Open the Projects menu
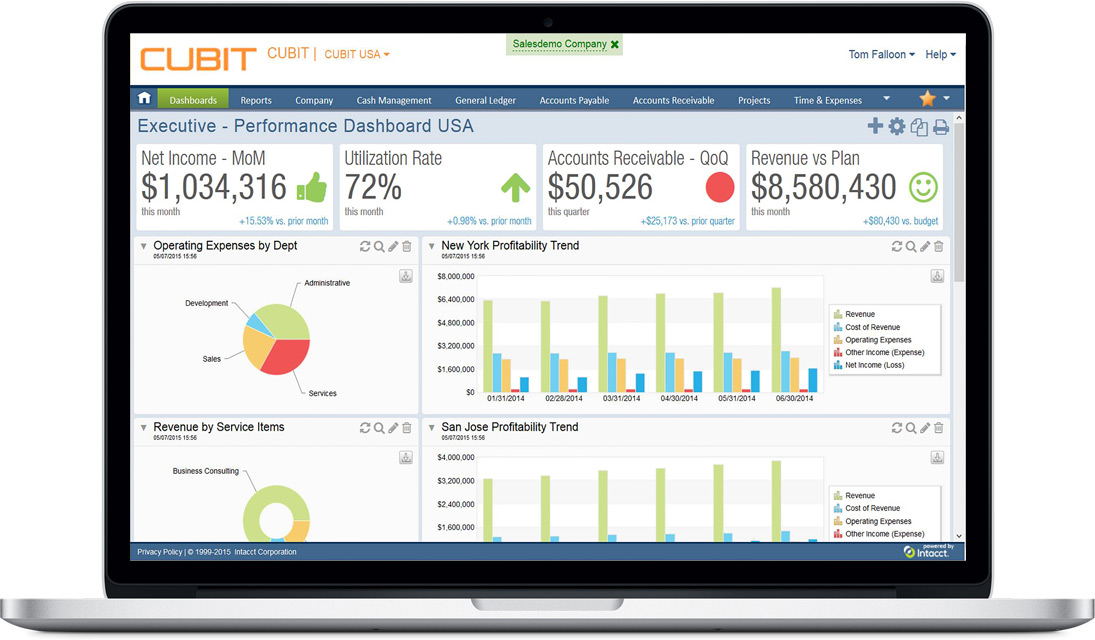 [x=754, y=100]
